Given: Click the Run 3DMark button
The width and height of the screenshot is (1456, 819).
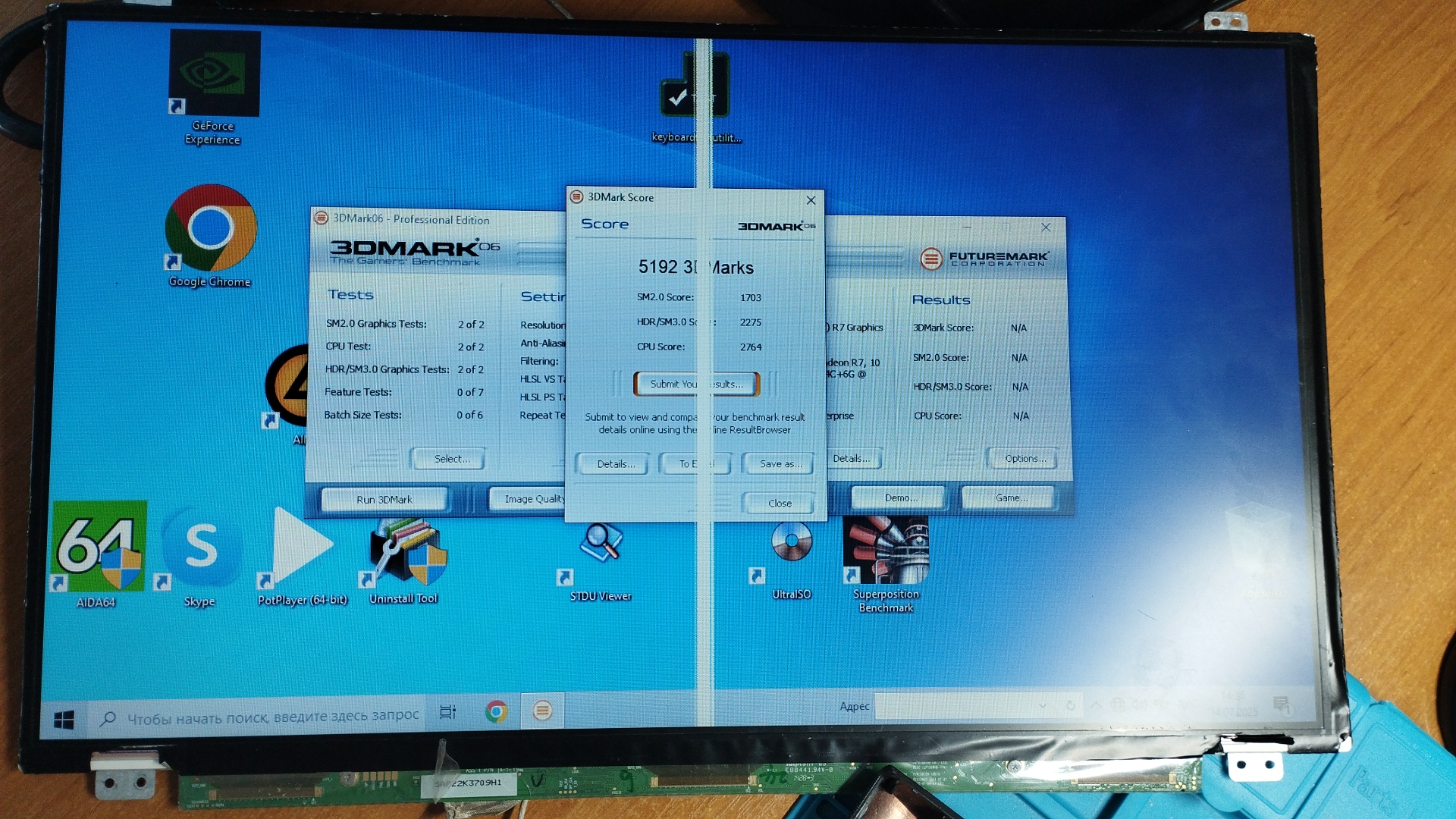Looking at the screenshot, I should click(384, 500).
